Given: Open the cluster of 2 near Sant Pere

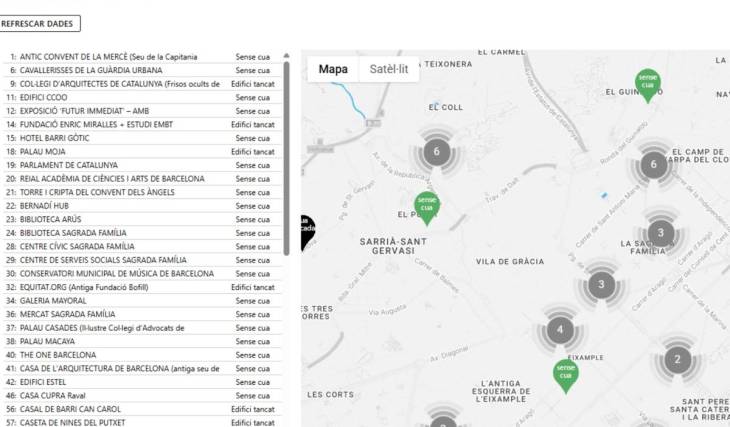Looking at the screenshot, I should [x=677, y=359].
